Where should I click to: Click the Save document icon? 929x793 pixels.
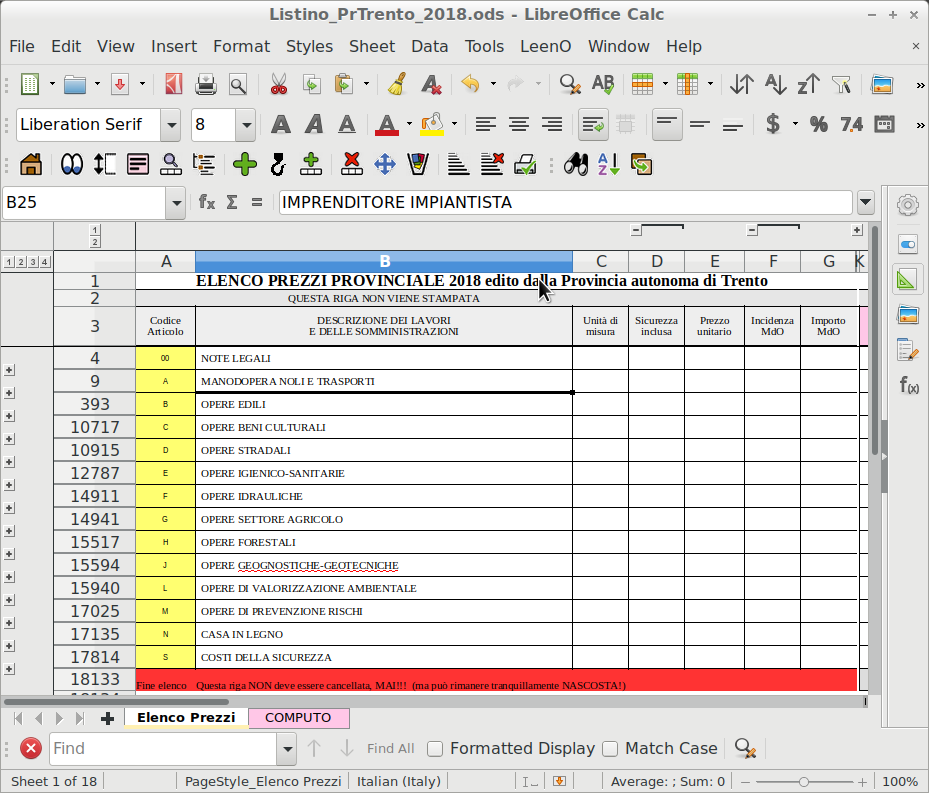(120, 84)
